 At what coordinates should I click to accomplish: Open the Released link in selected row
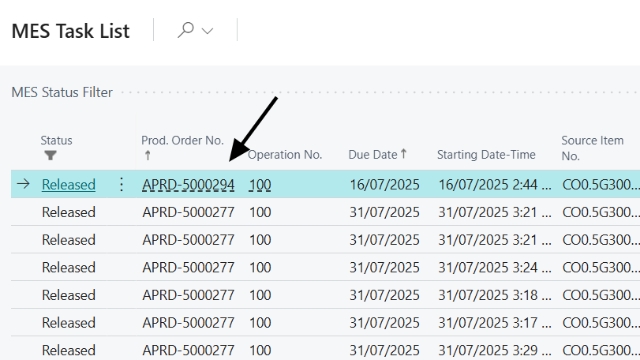click(69, 185)
